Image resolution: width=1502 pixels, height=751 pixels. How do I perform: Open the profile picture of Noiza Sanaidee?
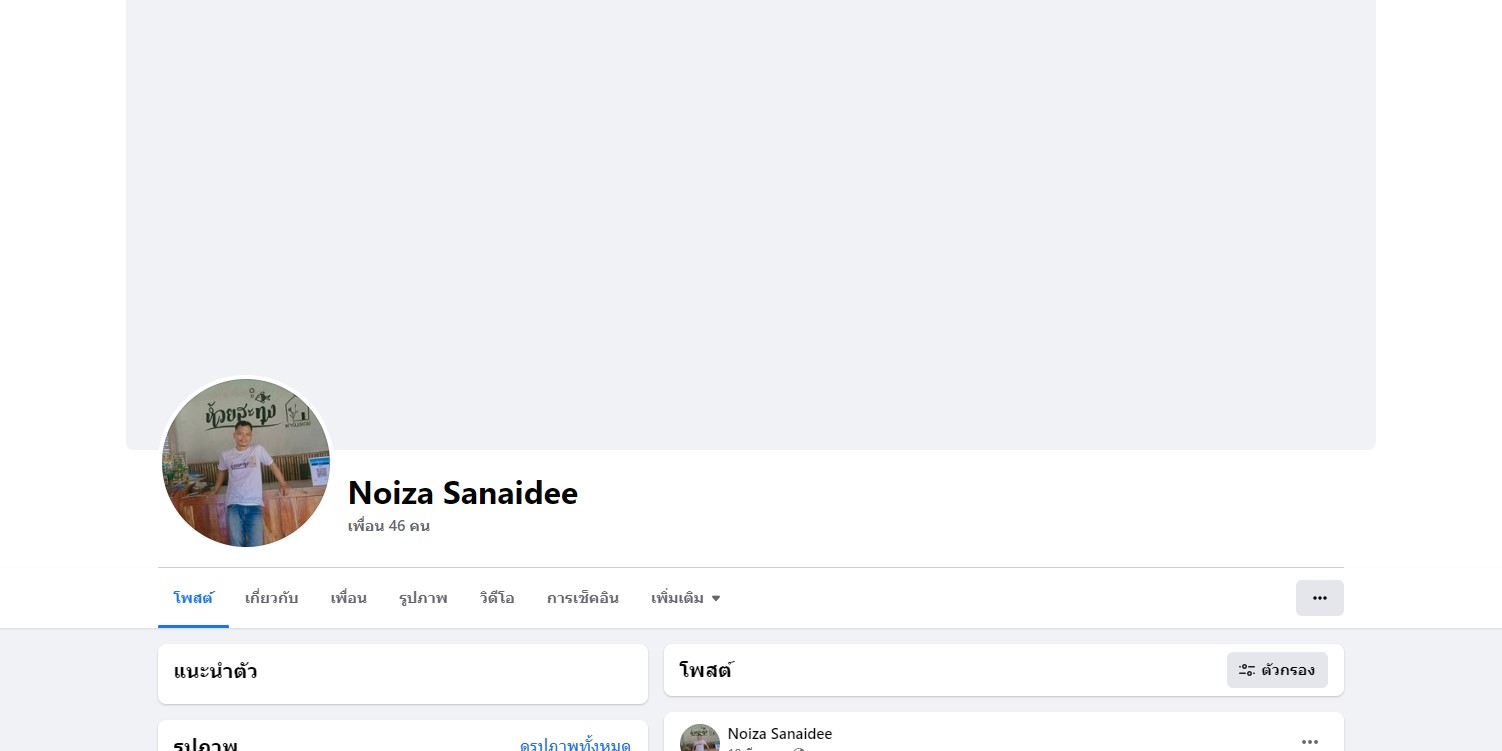(246, 462)
